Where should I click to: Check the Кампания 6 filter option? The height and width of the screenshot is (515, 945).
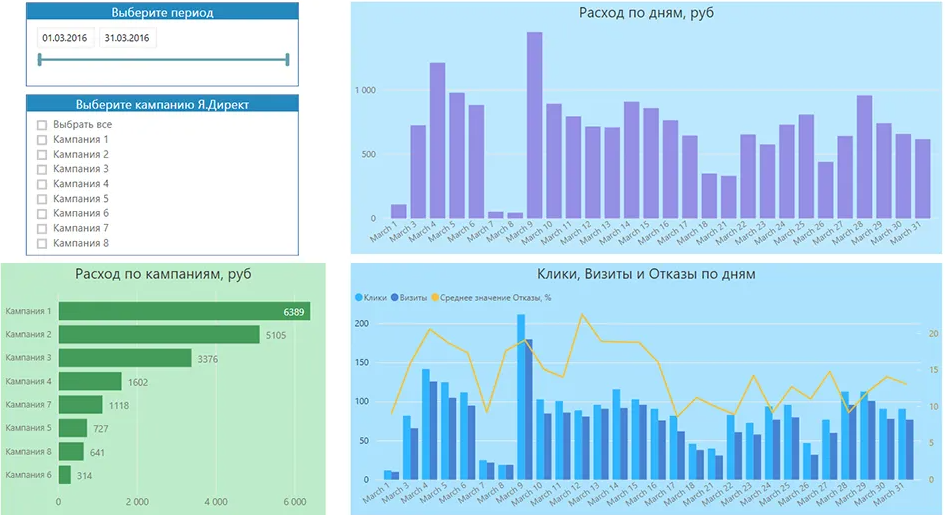pos(42,214)
